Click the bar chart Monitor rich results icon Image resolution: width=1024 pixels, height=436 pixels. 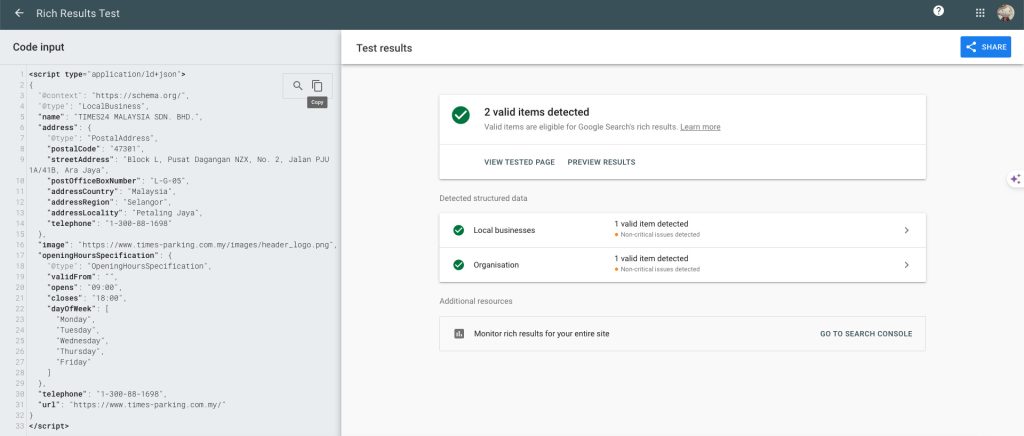(459, 333)
